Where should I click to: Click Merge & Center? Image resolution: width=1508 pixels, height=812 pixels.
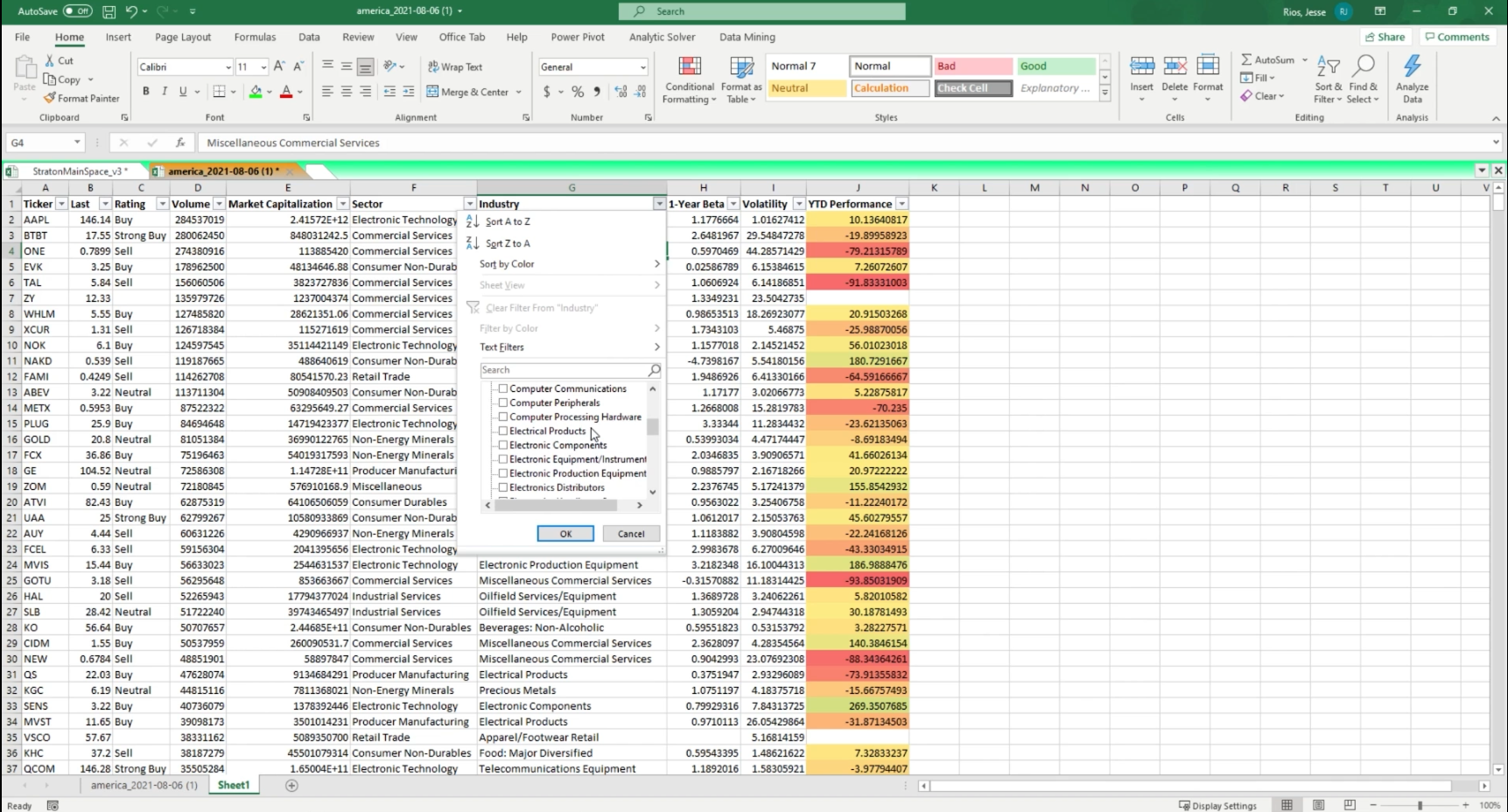[x=473, y=92]
